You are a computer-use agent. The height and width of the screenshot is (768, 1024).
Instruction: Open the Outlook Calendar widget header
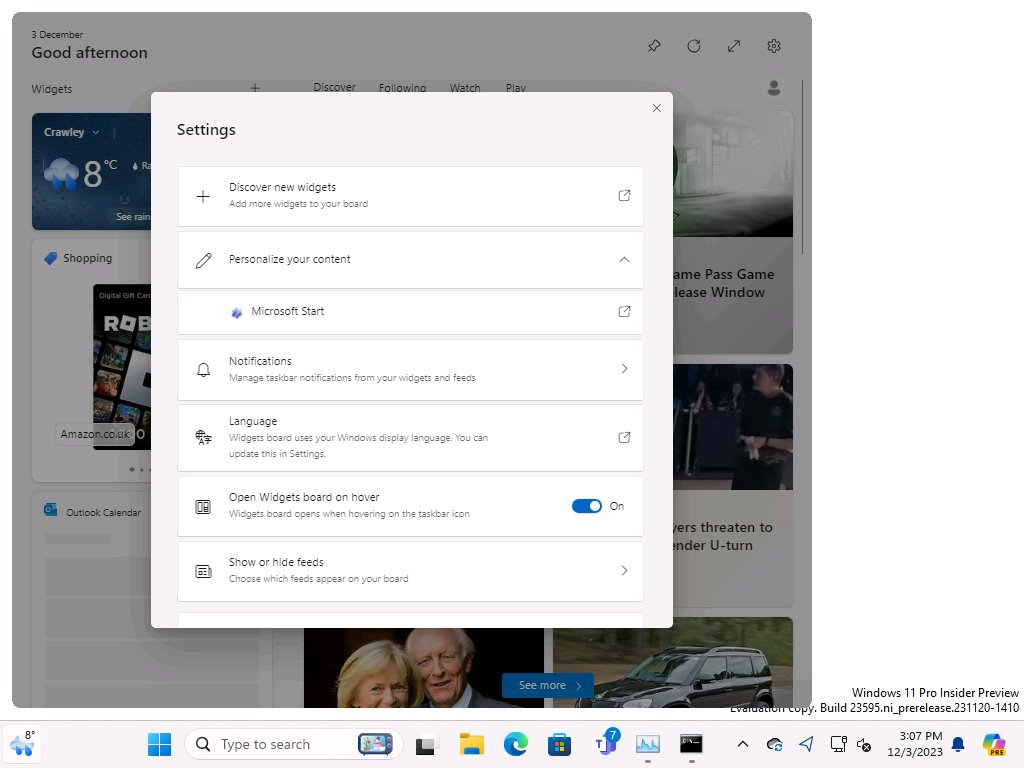[93, 512]
